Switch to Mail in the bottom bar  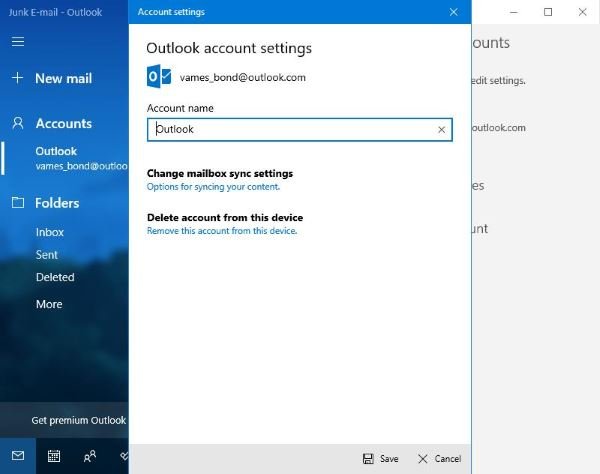click(17, 456)
